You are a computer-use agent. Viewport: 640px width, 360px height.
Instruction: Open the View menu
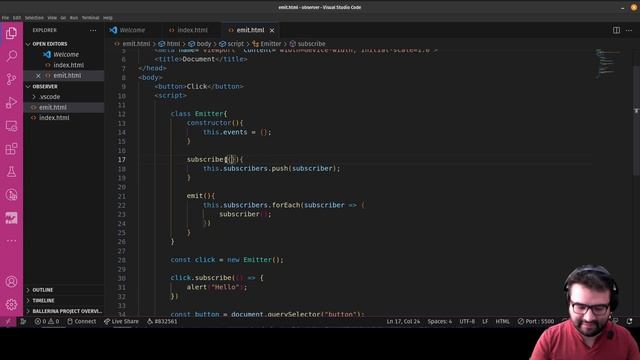pyautogui.click(x=52, y=18)
